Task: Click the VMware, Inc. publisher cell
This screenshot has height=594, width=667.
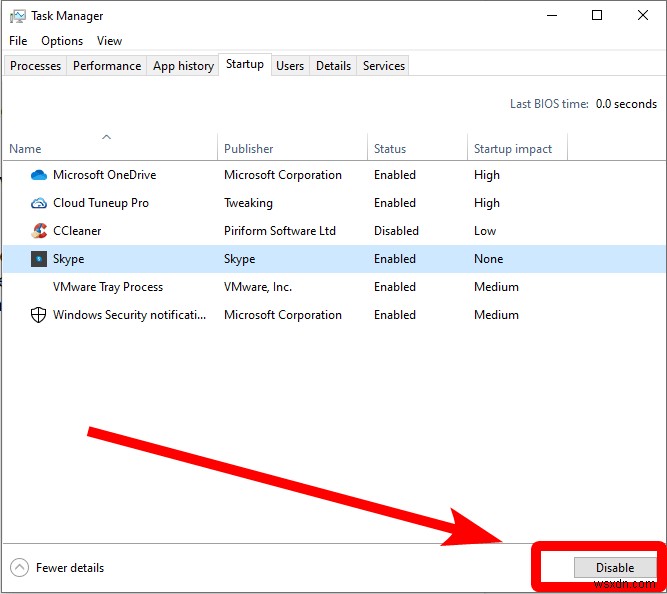Action: click(x=258, y=287)
